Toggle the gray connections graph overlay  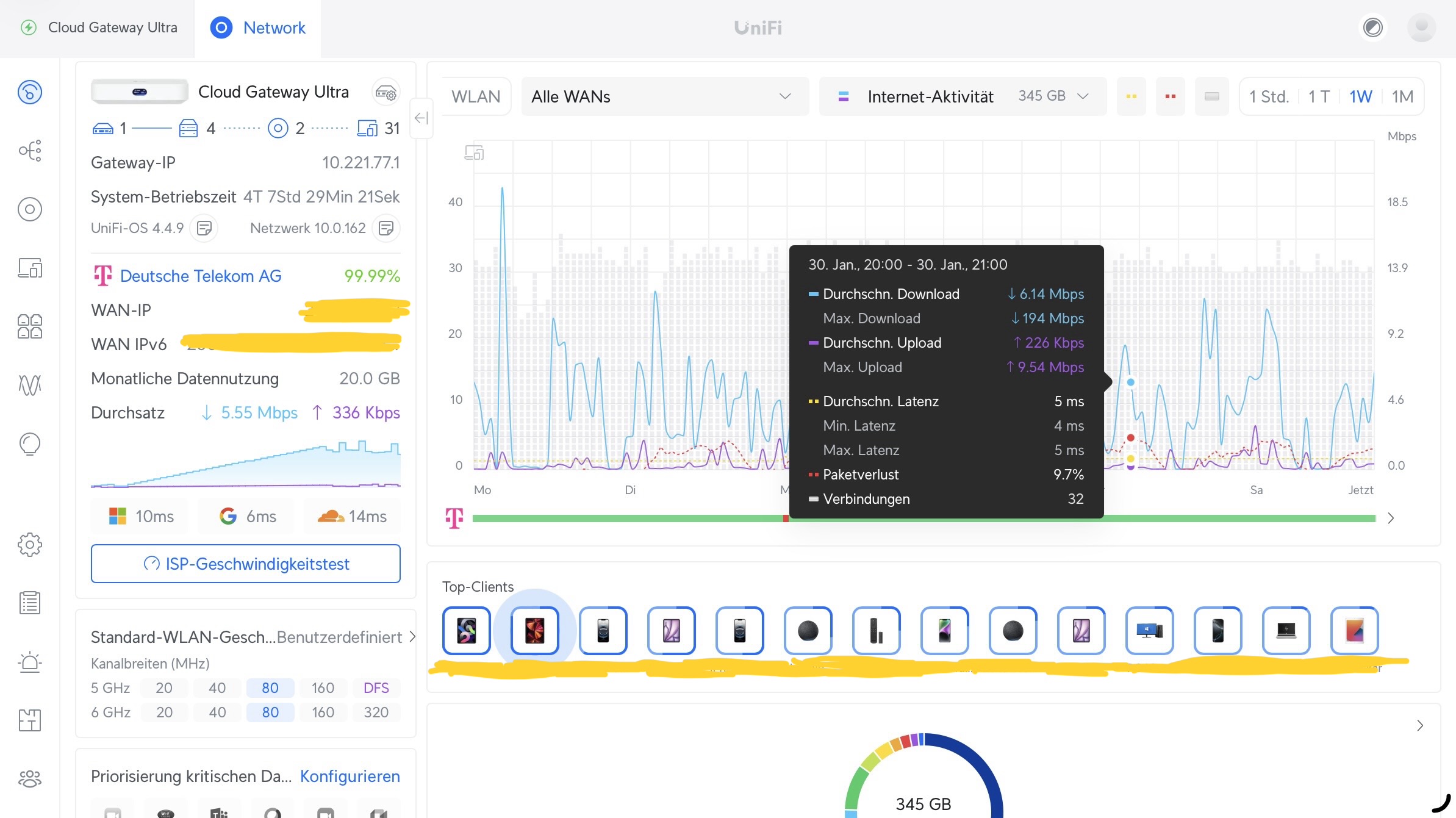click(x=1211, y=96)
